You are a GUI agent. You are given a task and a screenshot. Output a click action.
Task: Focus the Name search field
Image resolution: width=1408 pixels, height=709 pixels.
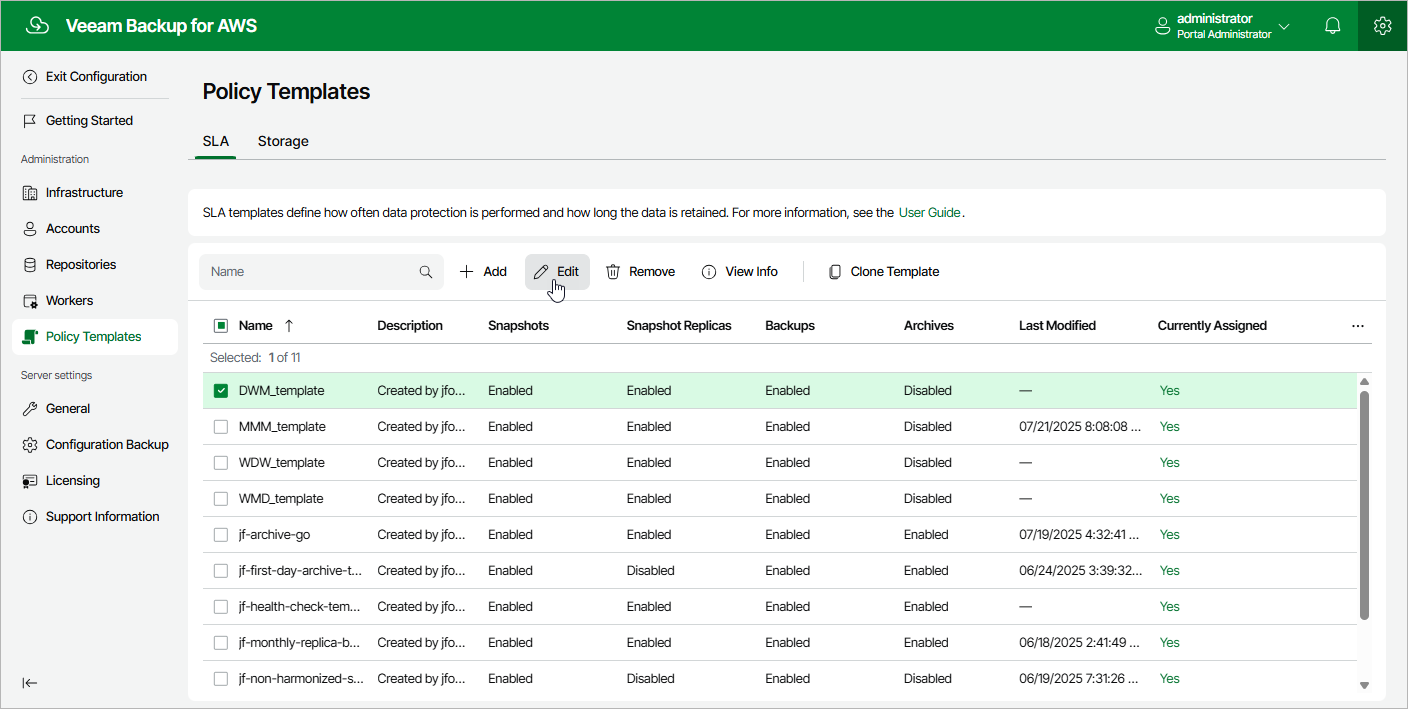[x=310, y=272]
